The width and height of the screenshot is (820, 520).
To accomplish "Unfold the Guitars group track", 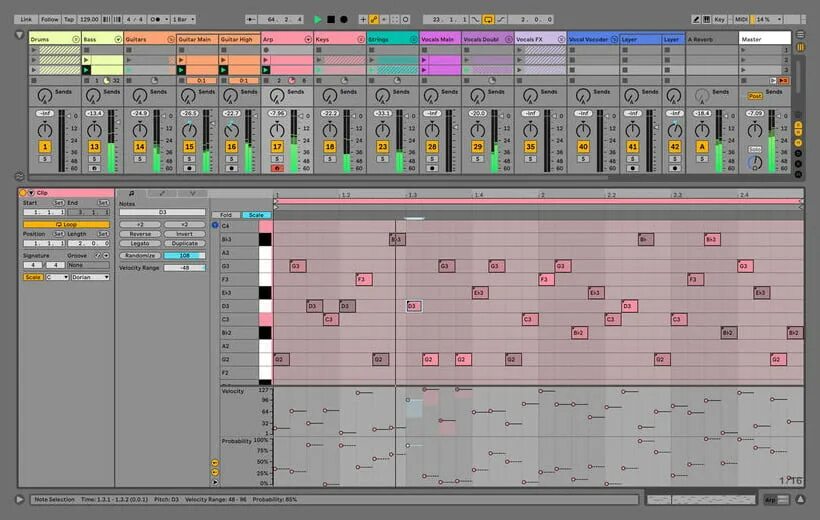I will coord(170,39).
